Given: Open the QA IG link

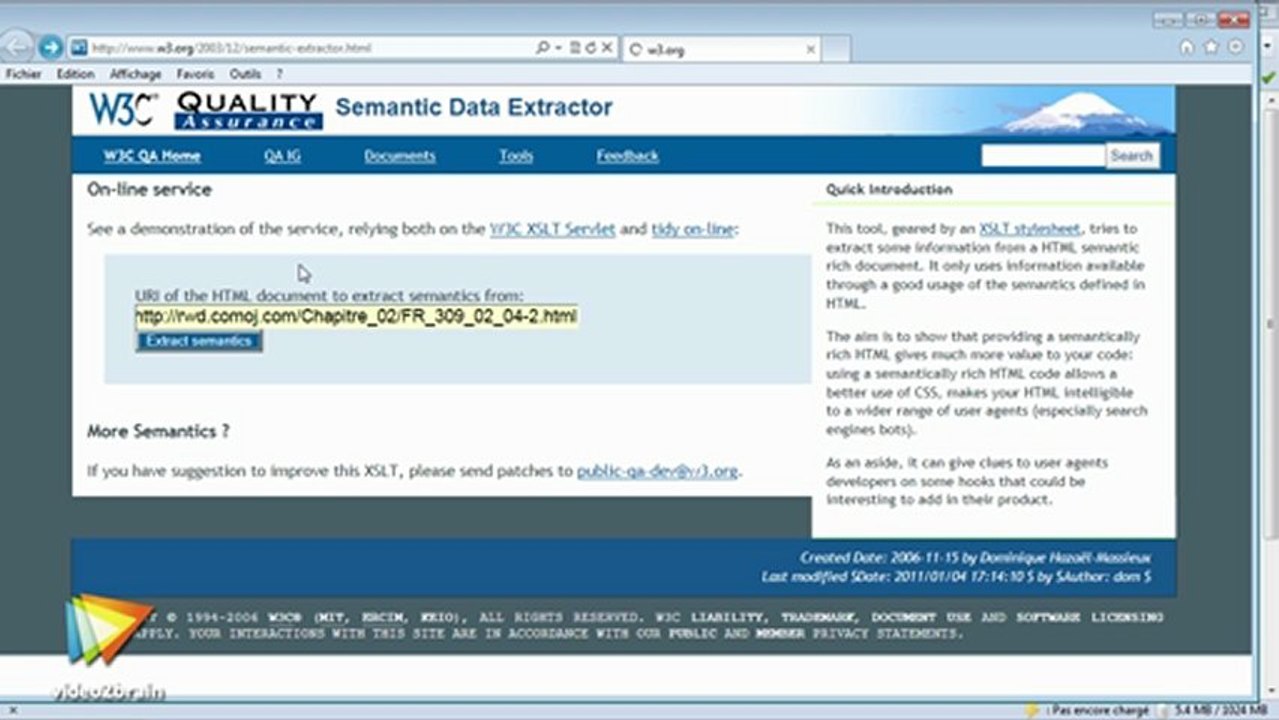Looking at the screenshot, I should [282, 156].
